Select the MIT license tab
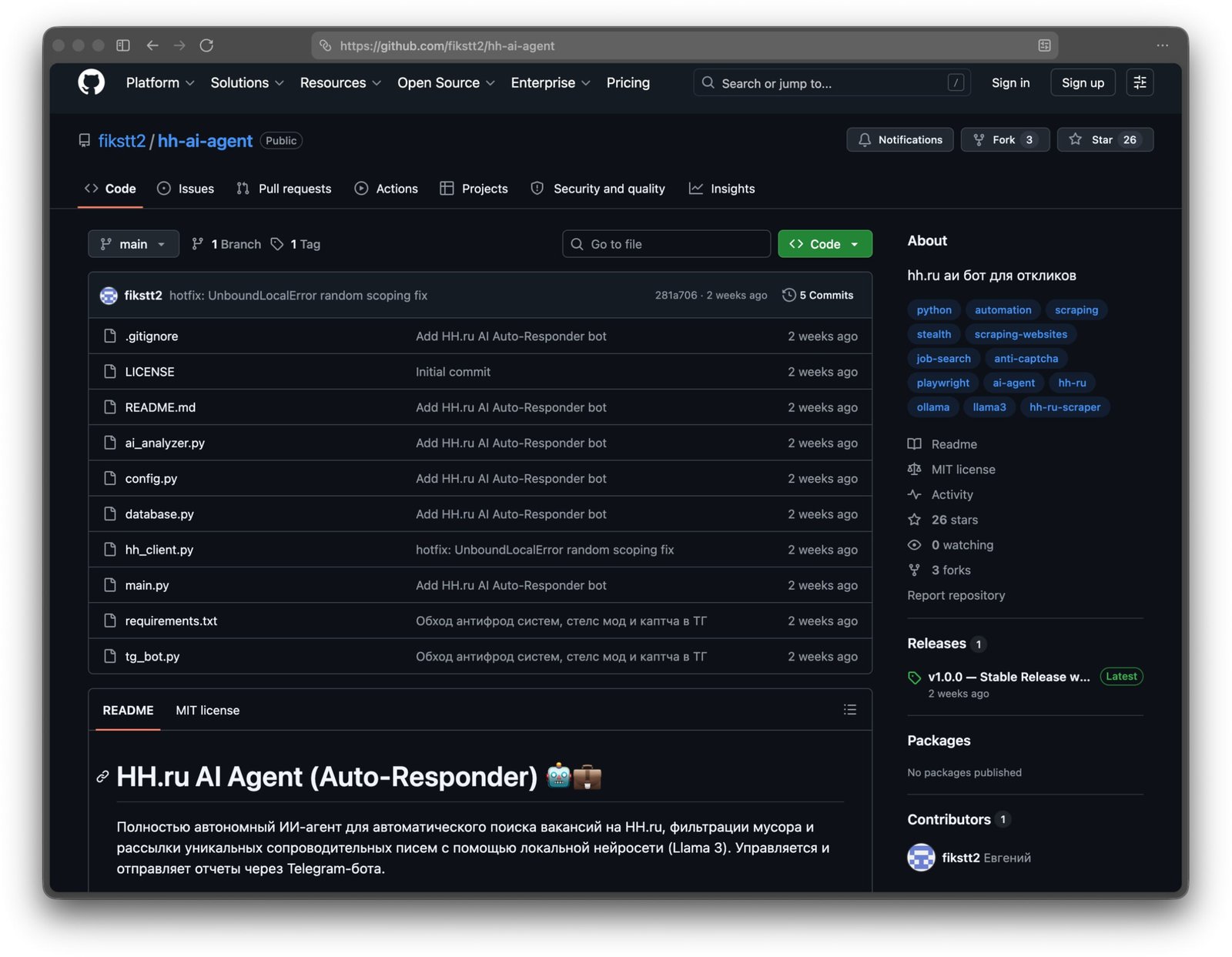 [x=207, y=710]
